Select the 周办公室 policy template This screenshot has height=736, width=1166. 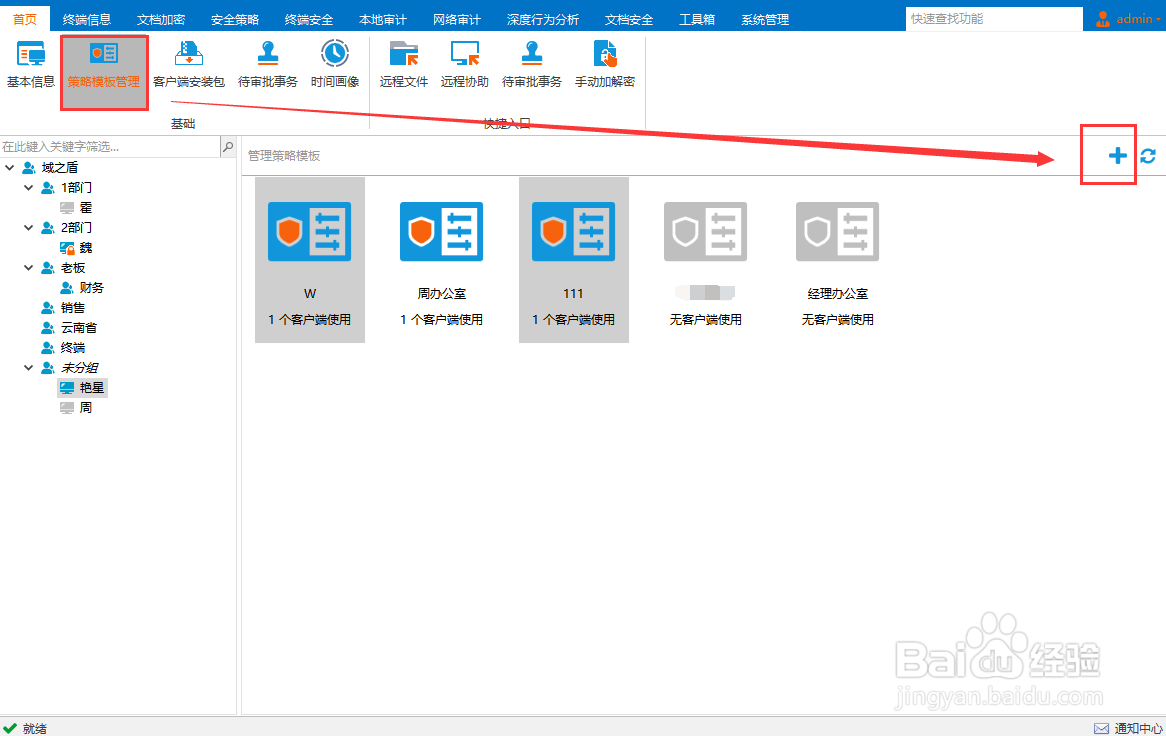coord(442,260)
